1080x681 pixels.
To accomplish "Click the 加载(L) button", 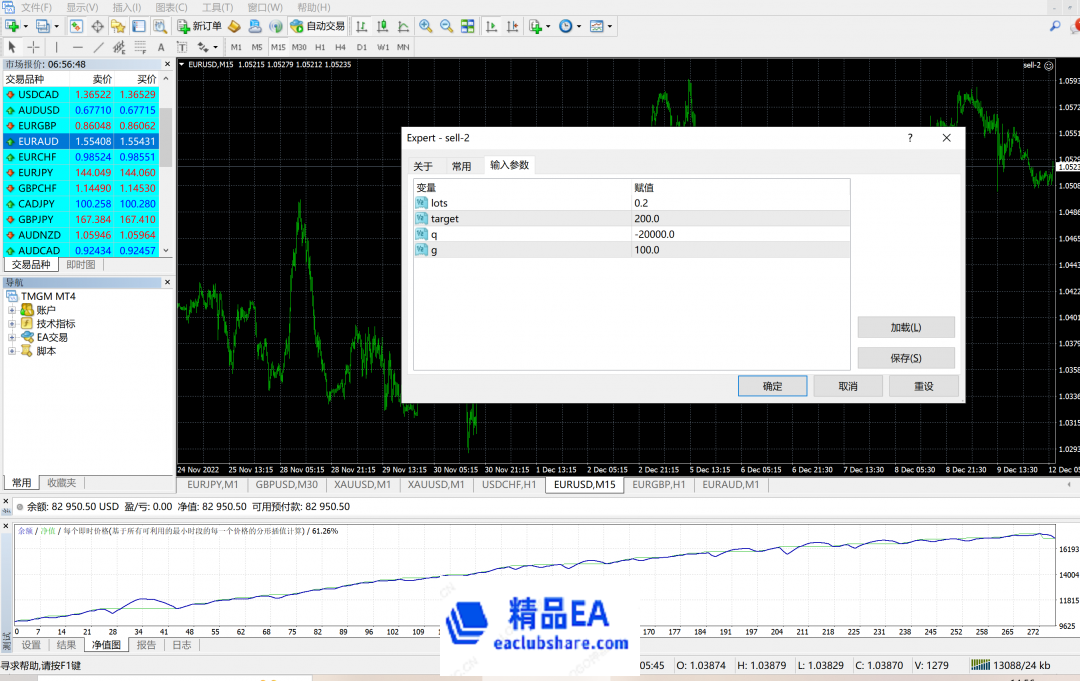I will point(905,328).
